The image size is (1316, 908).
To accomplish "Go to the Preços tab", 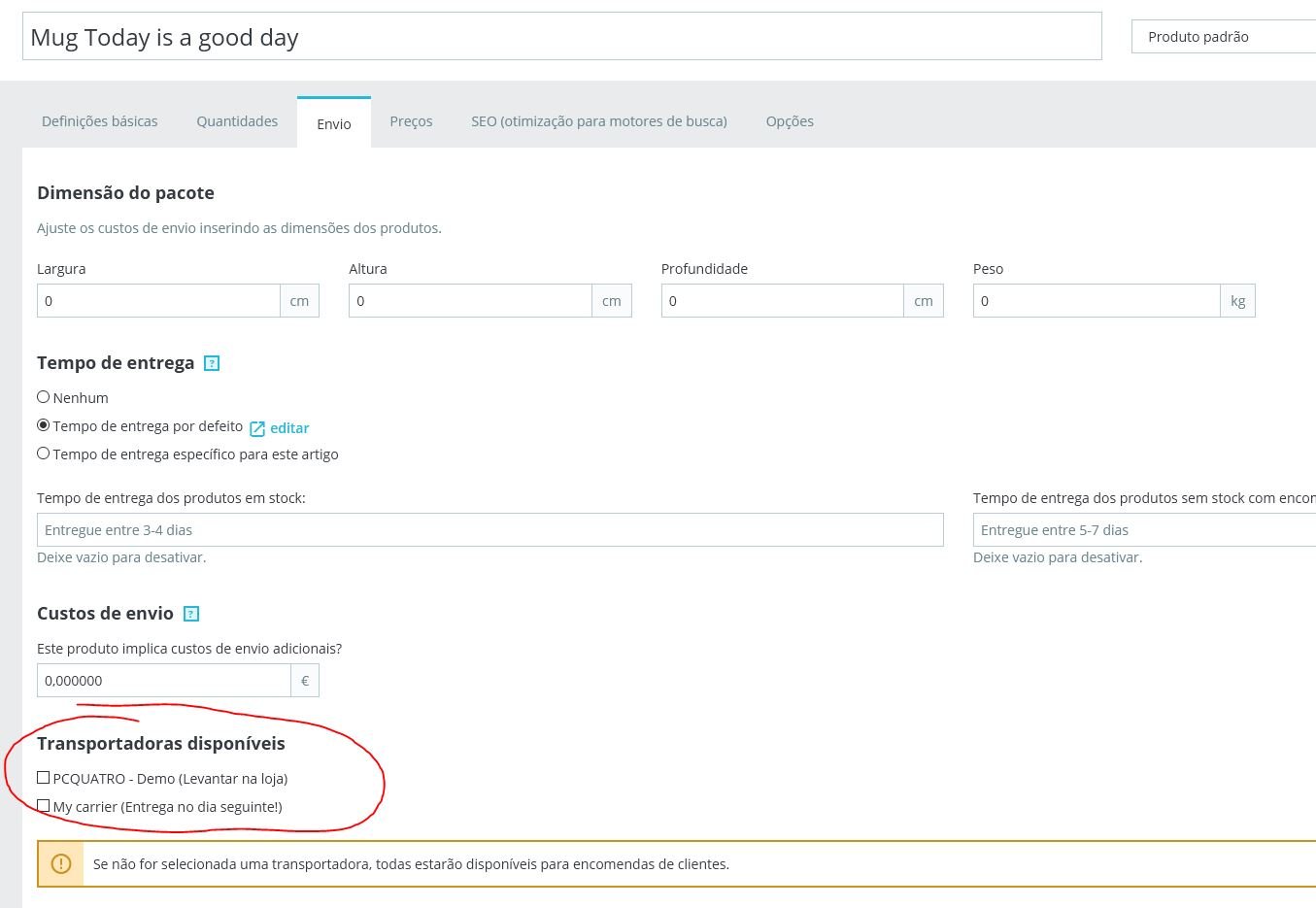I will [411, 121].
